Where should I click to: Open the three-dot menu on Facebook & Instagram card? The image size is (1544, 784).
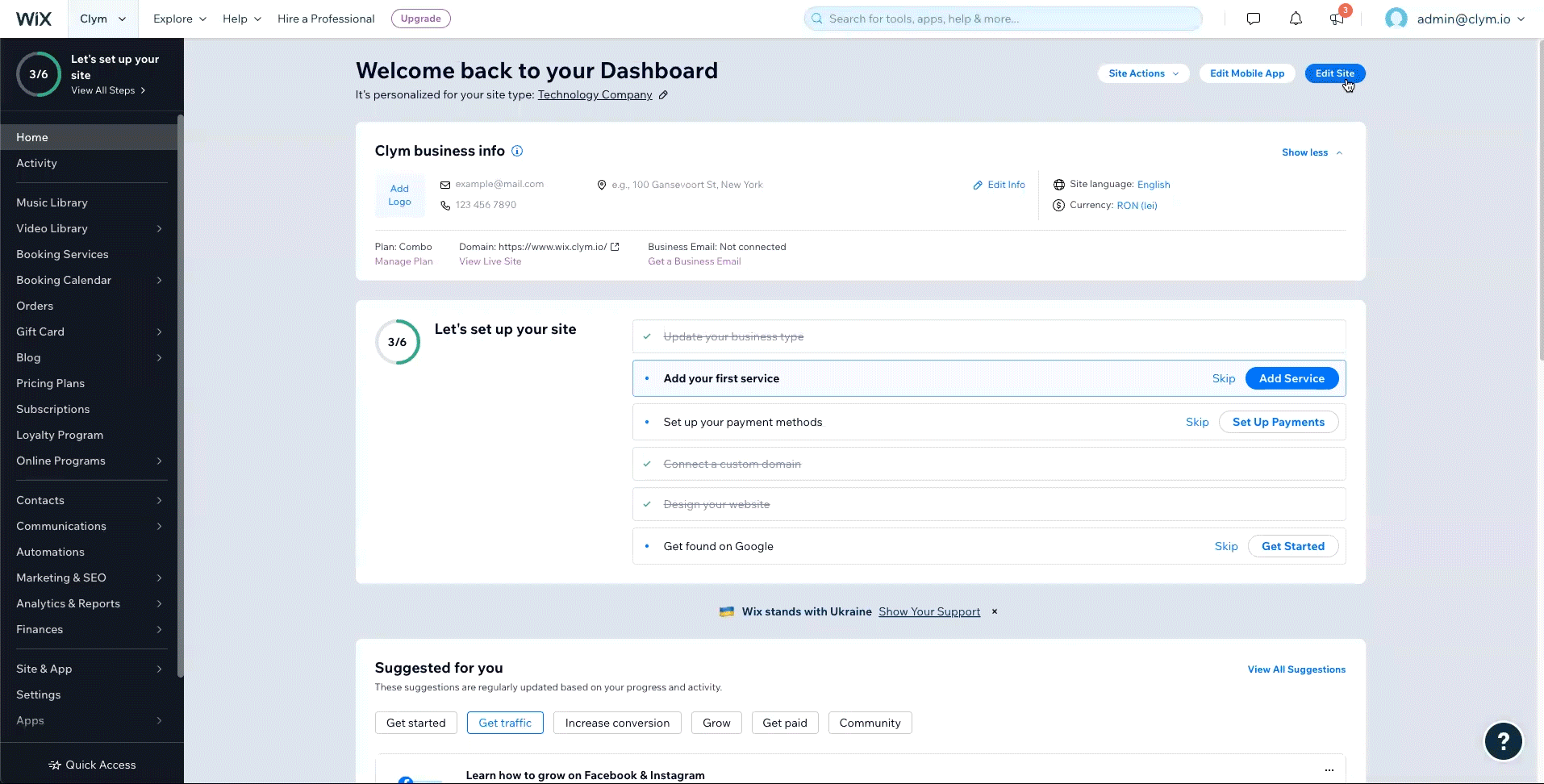point(1329,769)
